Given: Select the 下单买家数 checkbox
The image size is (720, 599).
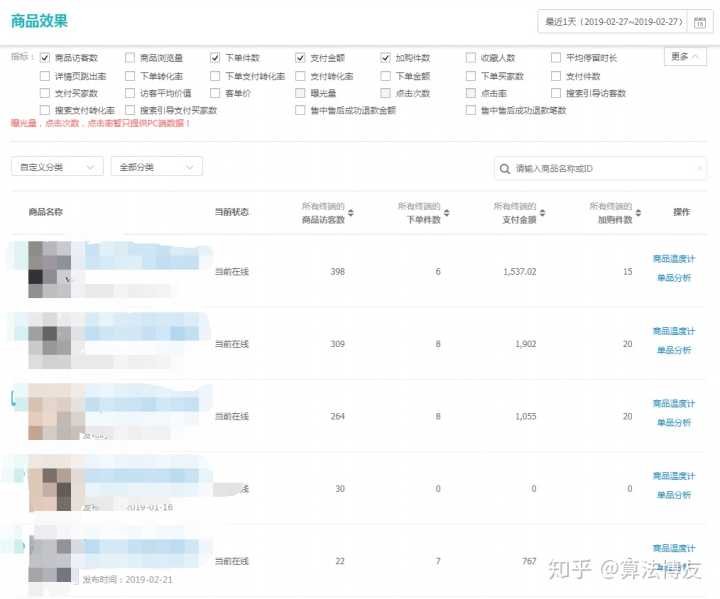Looking at the screenshot, I should (471, 76).
